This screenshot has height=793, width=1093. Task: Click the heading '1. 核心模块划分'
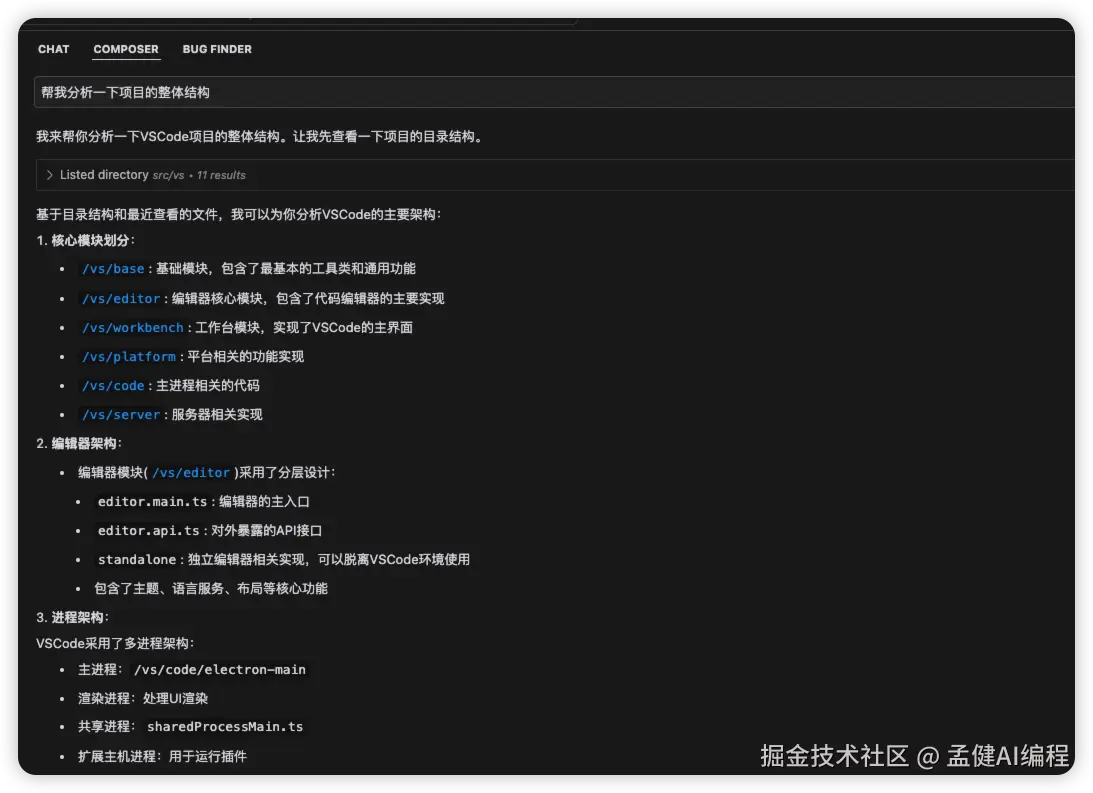85,240
